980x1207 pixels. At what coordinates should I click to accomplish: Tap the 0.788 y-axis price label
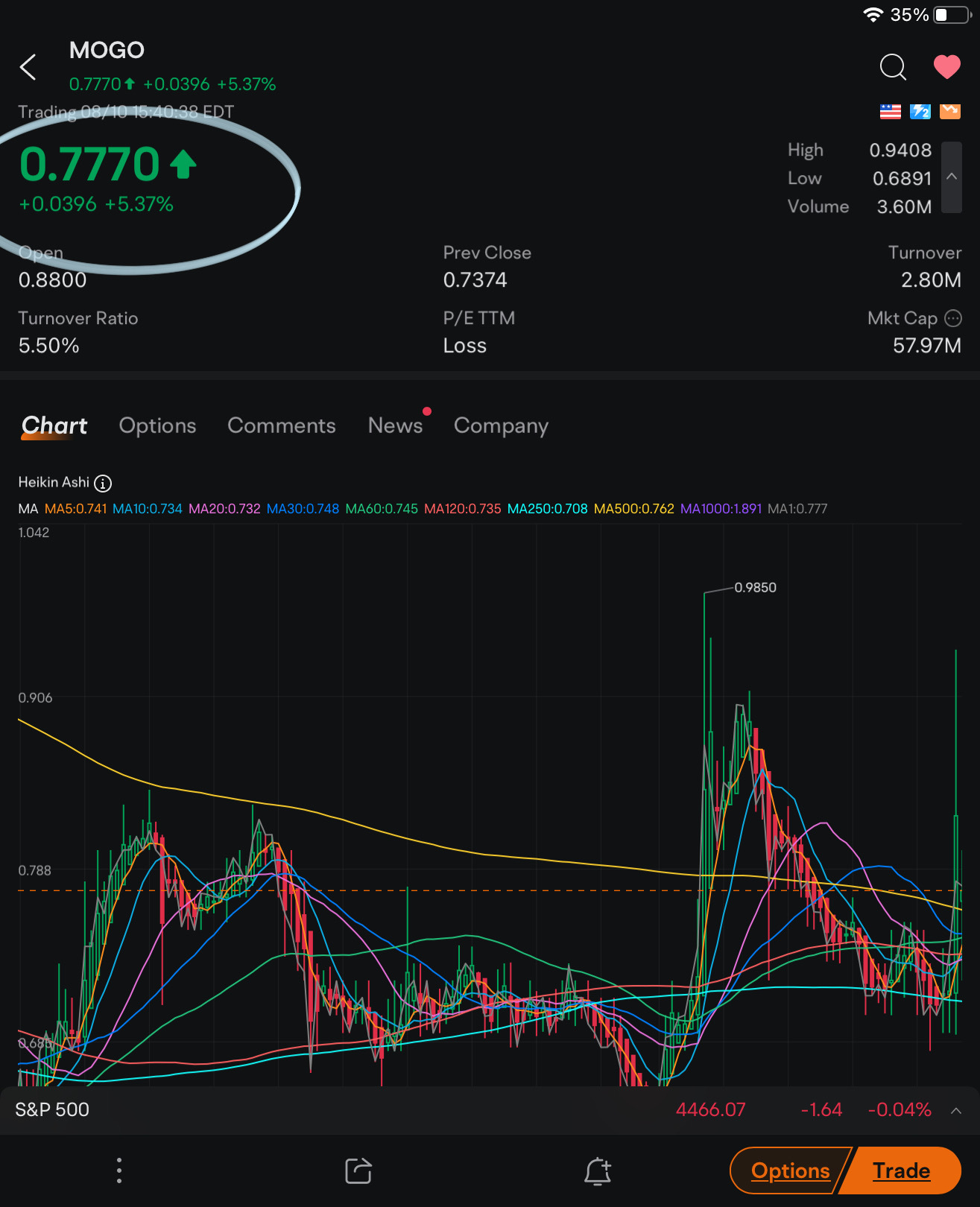34,870
